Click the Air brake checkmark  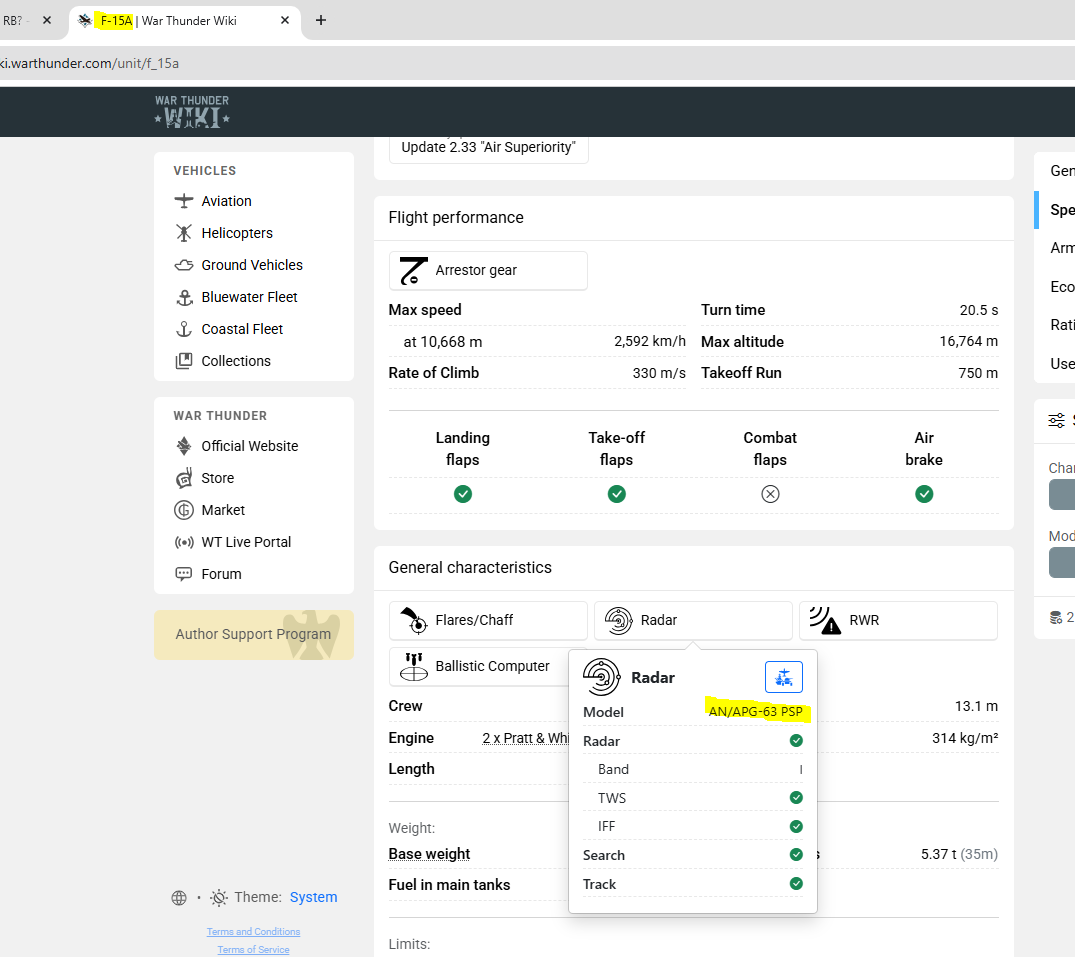pyautogui.click(x=924, y=494)
